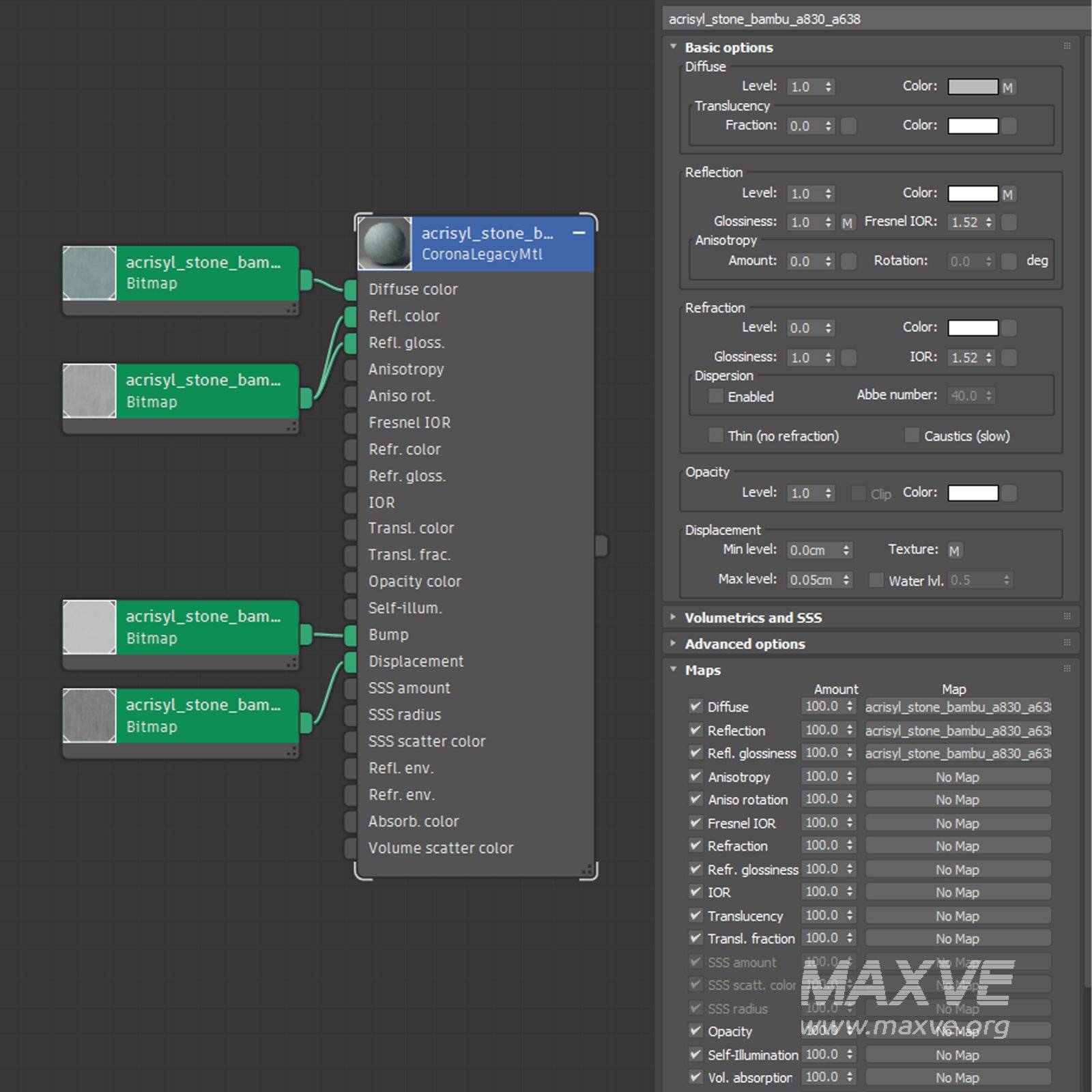Image resolution: width=1092 pixels, height=1092 pixels.
Task: Click the Displacement input socket on material node
Action: pyautogui.click(x=350, y=661)
